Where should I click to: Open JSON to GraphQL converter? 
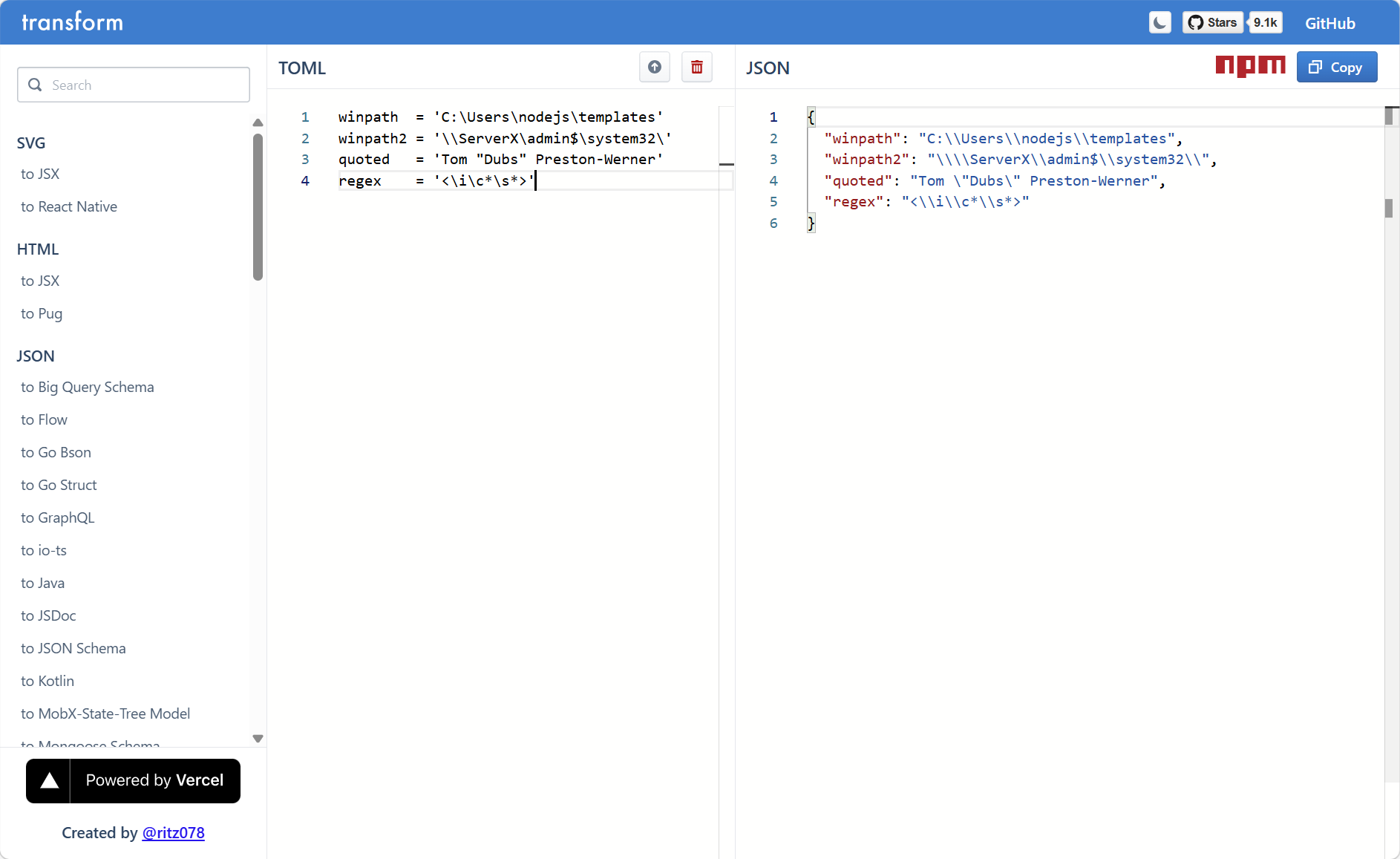point(58,518)
